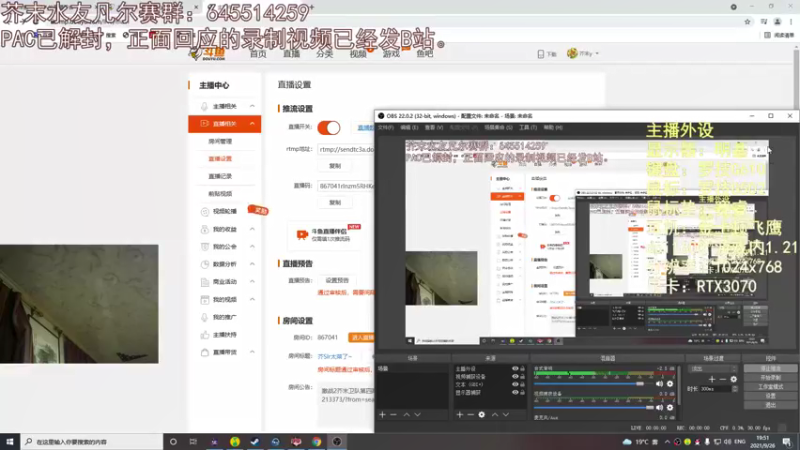Move source down in OBS sources panel

pos(506,415)
